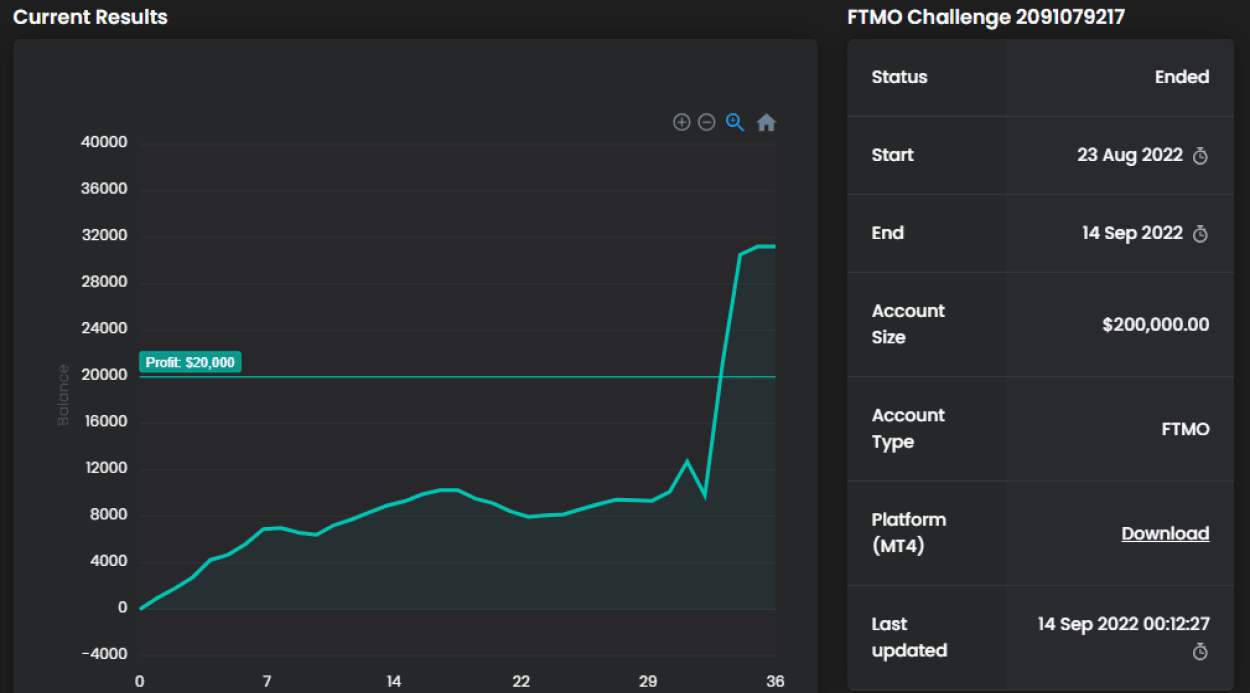Select the Ended status value
The height and width of the screenshot is (693, 1250).
point(1182,77)
